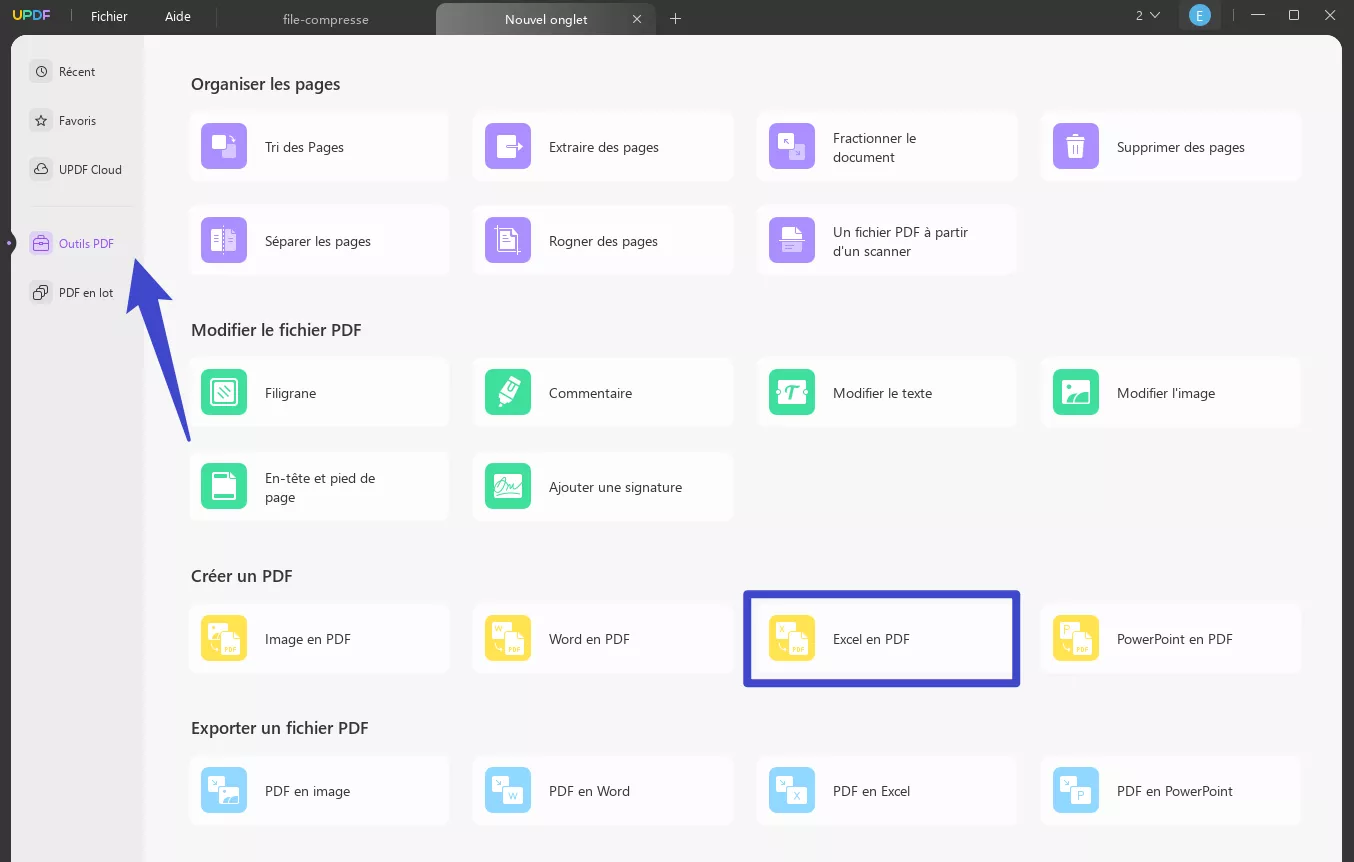
Task: Click the Séparer les pages icon
Action: click(224, 240)
